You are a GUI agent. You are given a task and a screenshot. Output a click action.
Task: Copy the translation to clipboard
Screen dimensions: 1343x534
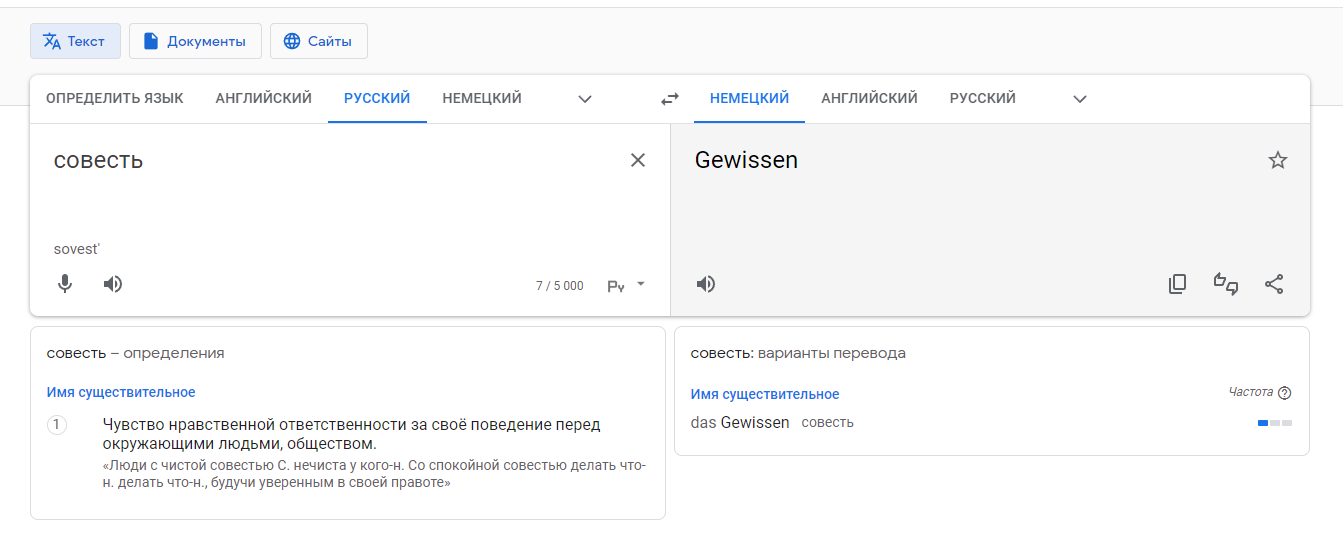tap(1178, 284)
